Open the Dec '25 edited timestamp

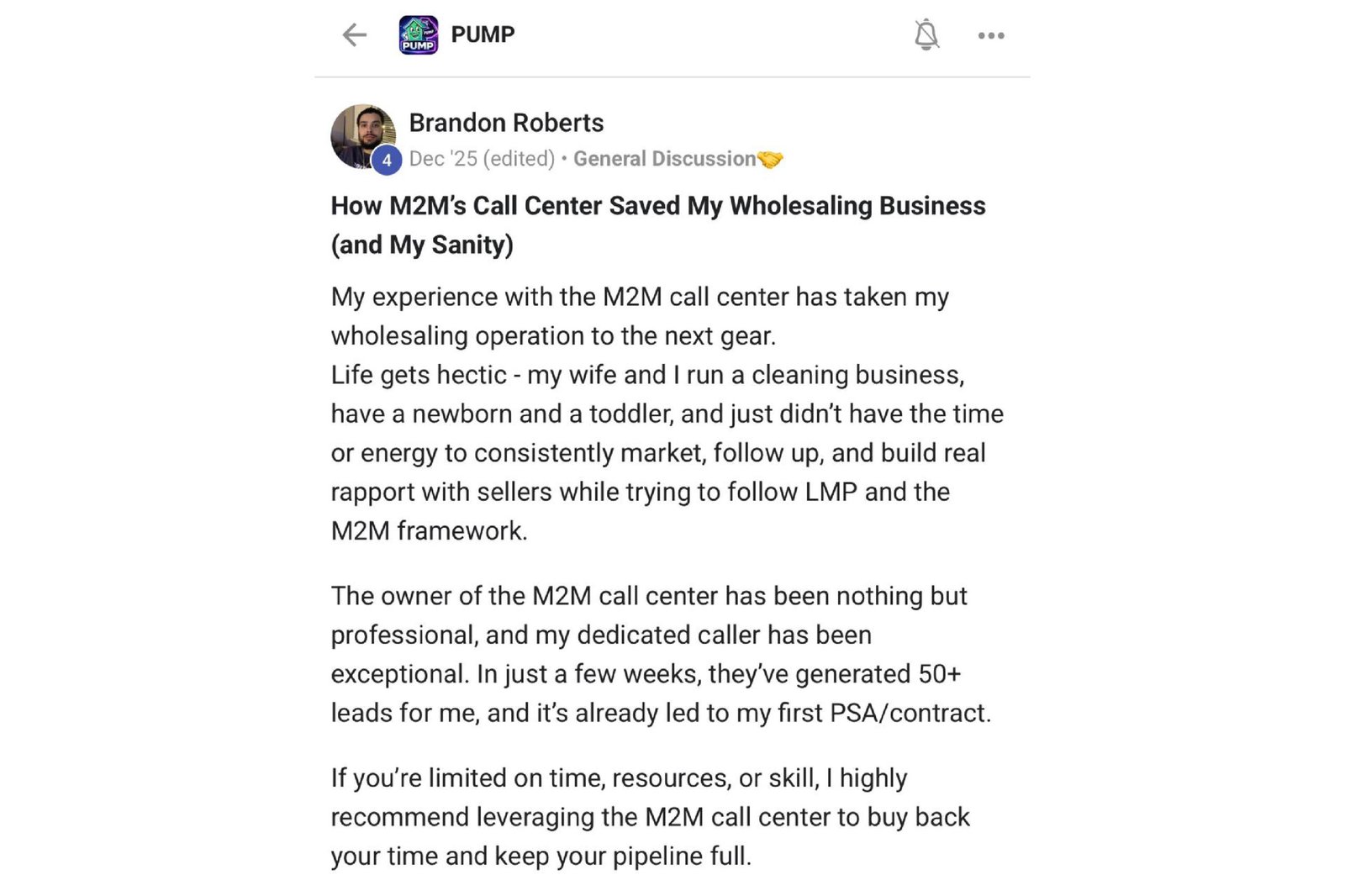pyautogui.click(x=481, y=158)
